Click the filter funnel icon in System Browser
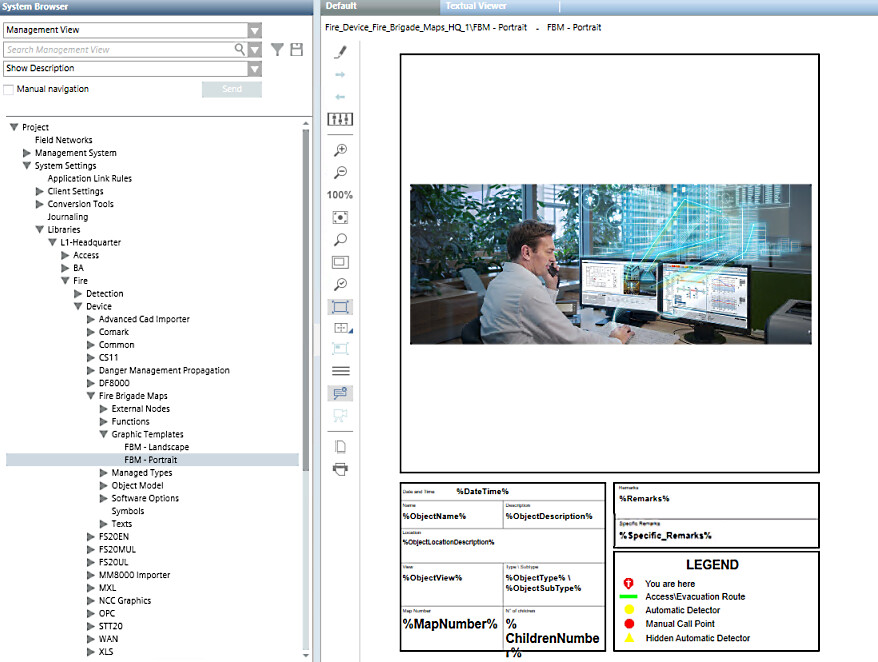 click(x=278, y=49)
